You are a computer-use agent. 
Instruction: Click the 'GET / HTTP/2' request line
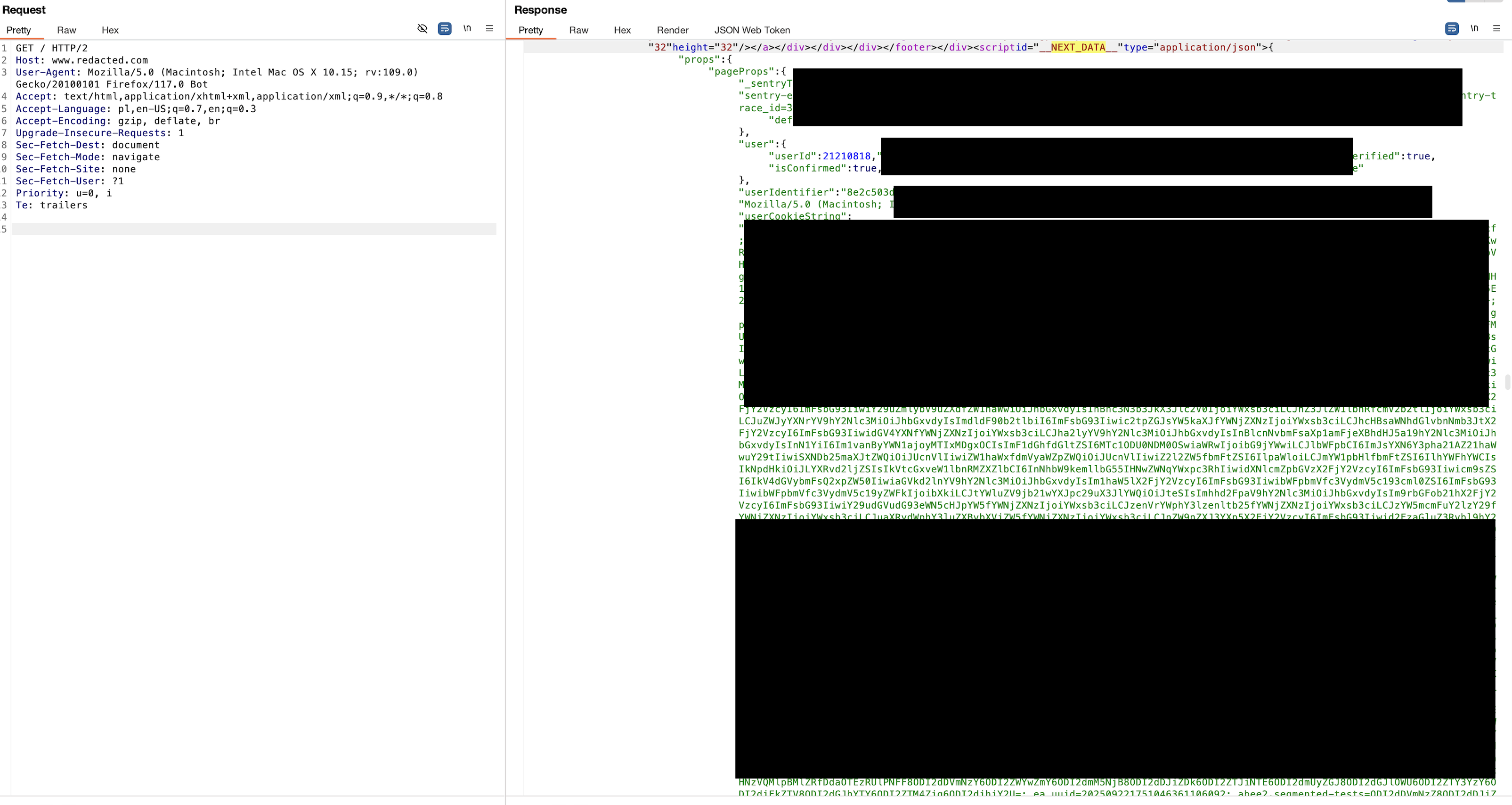[x=52, y=48]
